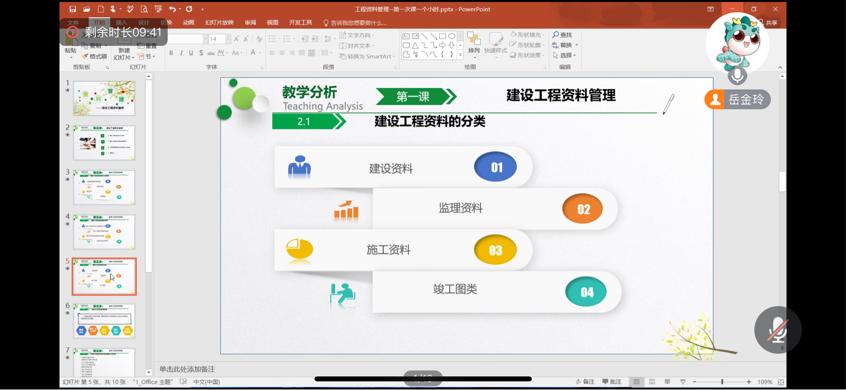Click the 01 blue oval on slide
This screenshot has width=846, height=390.
click(495, 167)
